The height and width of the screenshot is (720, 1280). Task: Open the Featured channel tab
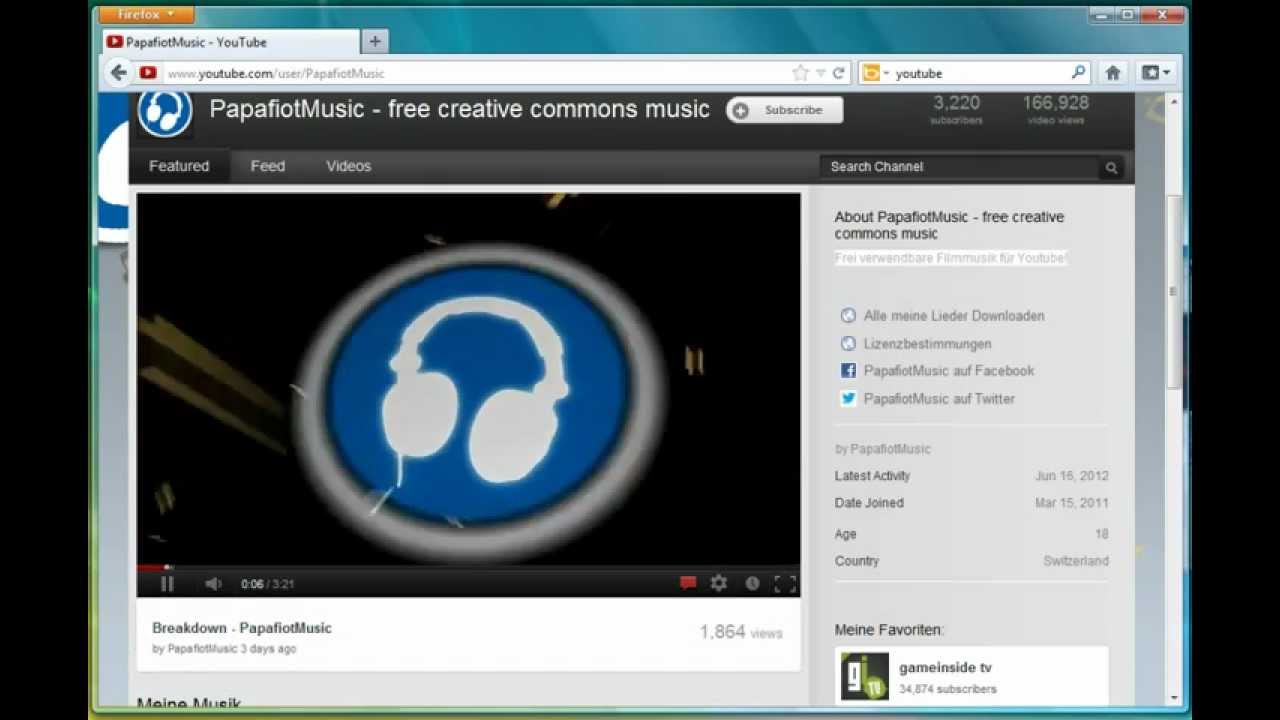point(179,166)
